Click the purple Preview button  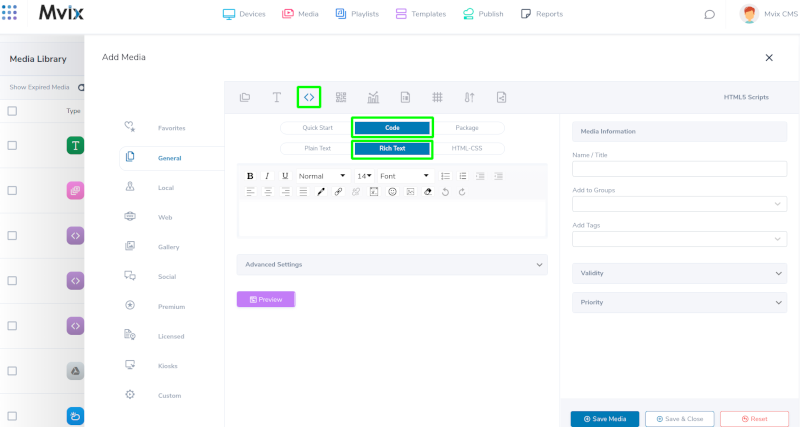coord(266,299)
